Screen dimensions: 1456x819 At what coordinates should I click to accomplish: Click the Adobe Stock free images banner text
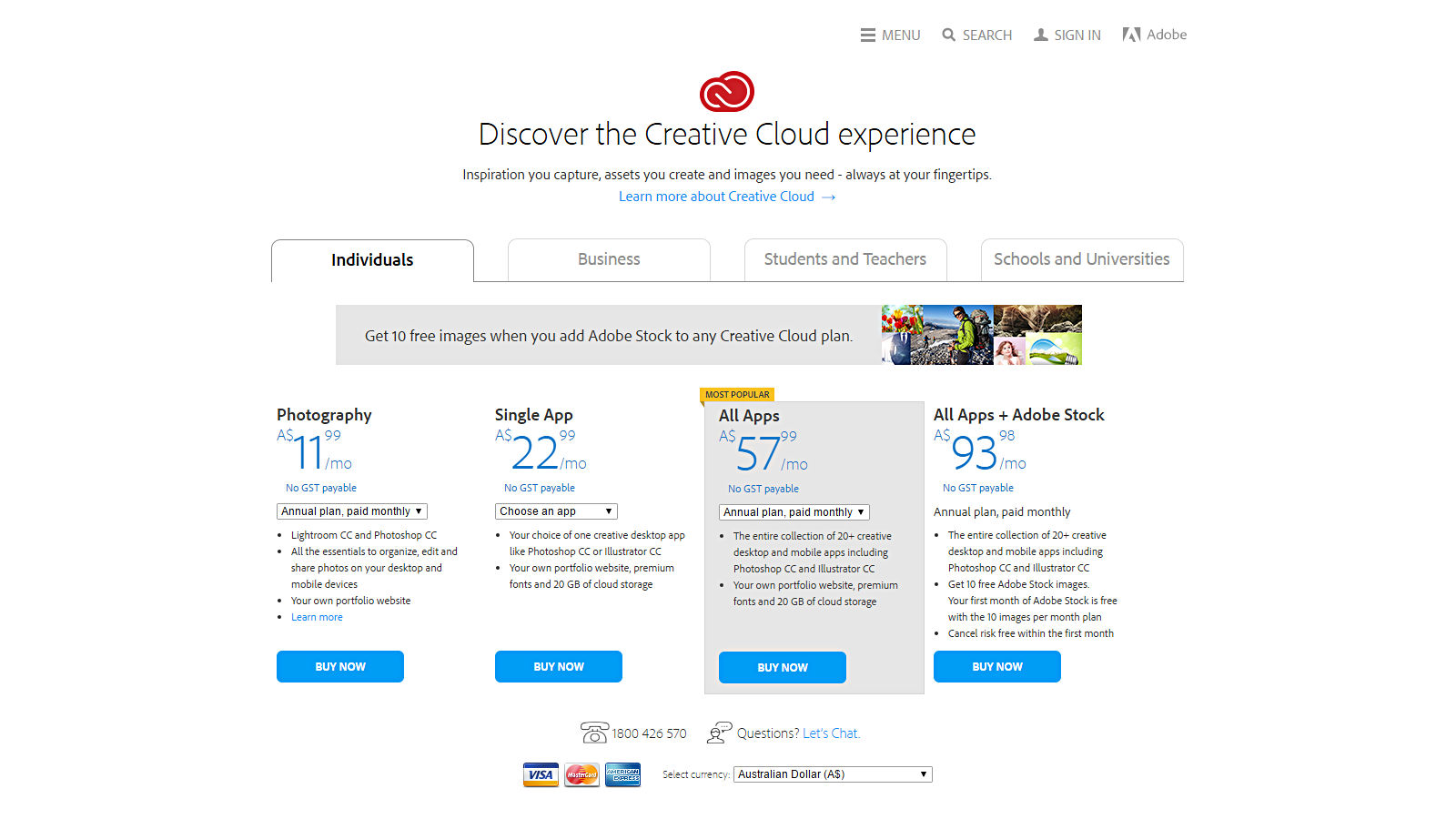(609, 336)
